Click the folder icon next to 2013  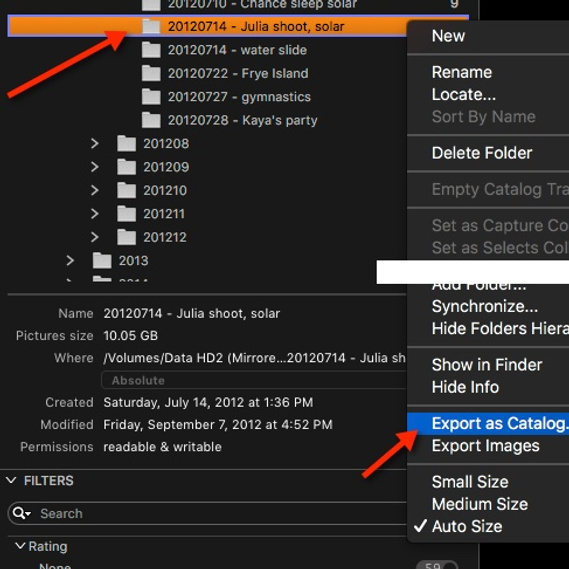pyautogui.click(x=102, y=260)
